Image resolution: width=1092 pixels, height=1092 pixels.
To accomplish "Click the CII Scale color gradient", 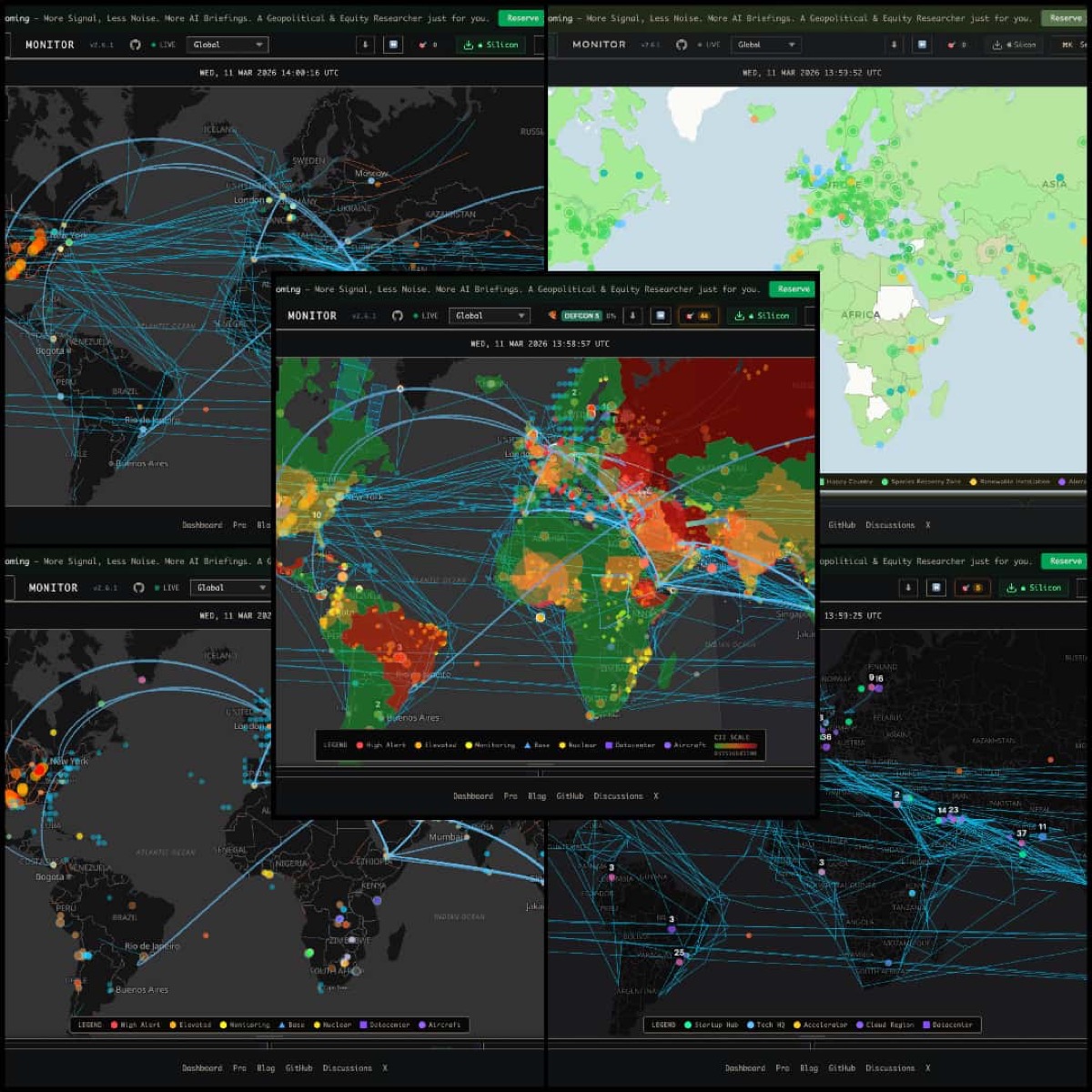I will click(x=735, y=746).
